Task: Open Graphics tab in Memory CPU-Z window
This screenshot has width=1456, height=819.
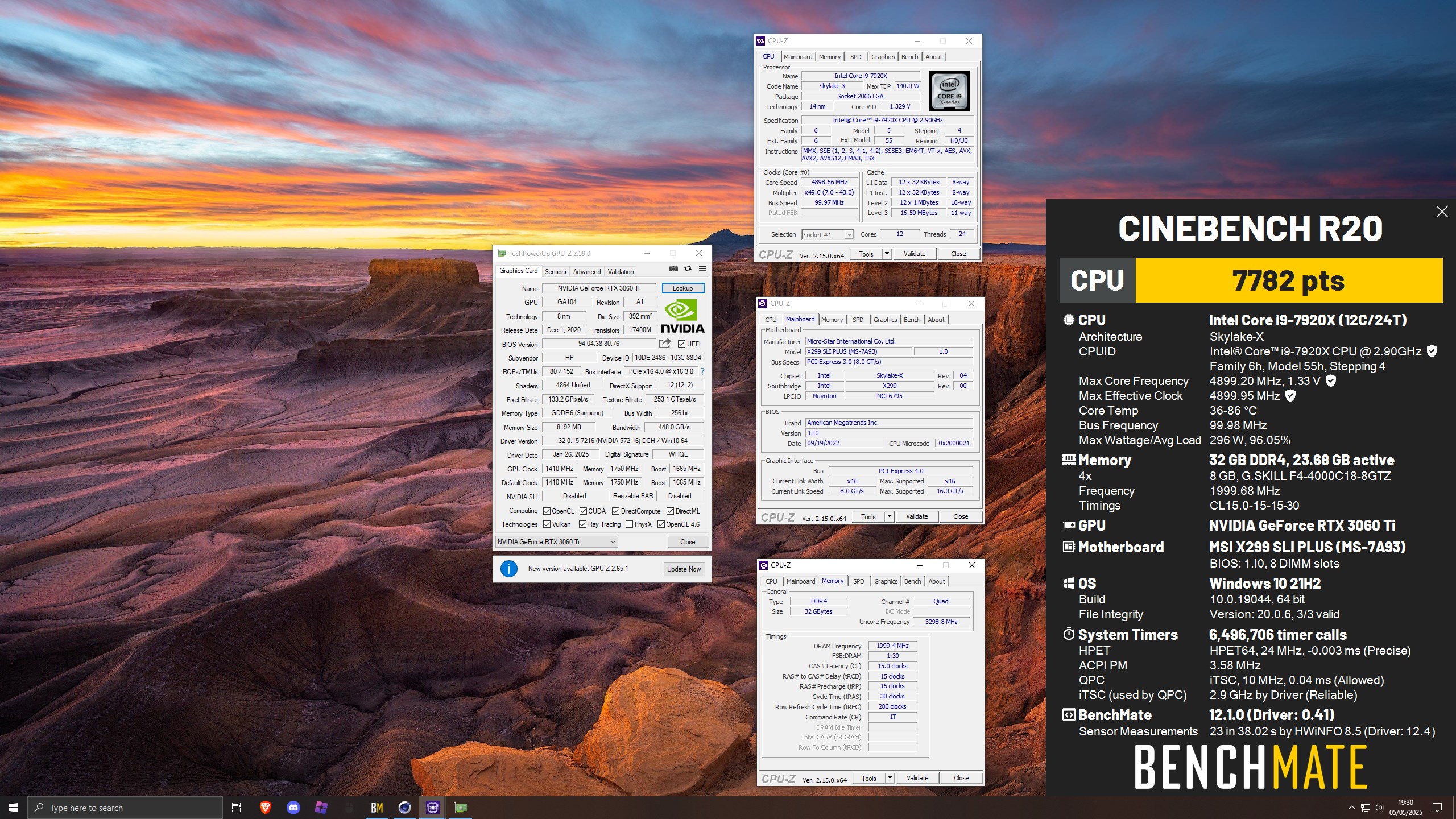Action: click(886, 581)
